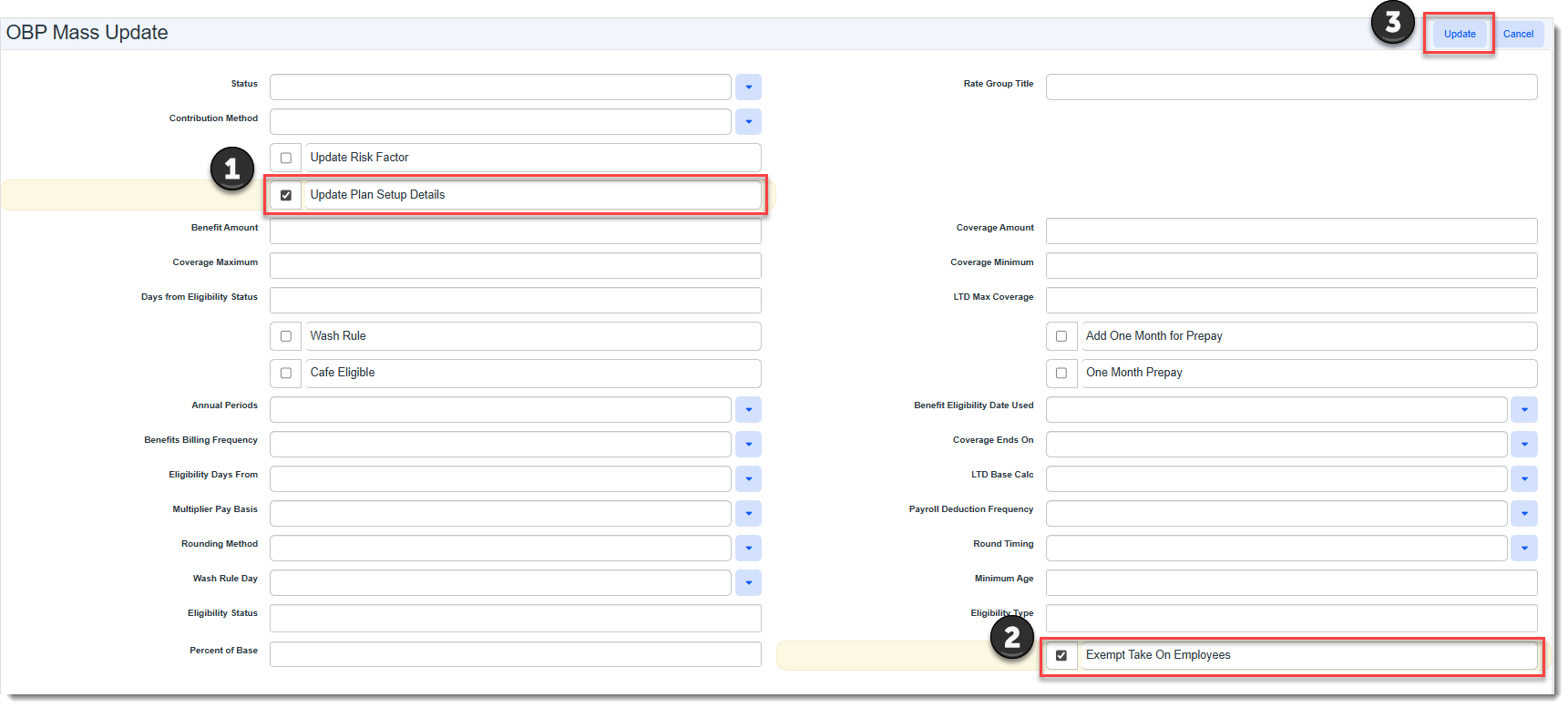Viewport: 1568px width, 708px height.
Task: Focus the Benefit Amount input field
Action: [x=515, y=231]
